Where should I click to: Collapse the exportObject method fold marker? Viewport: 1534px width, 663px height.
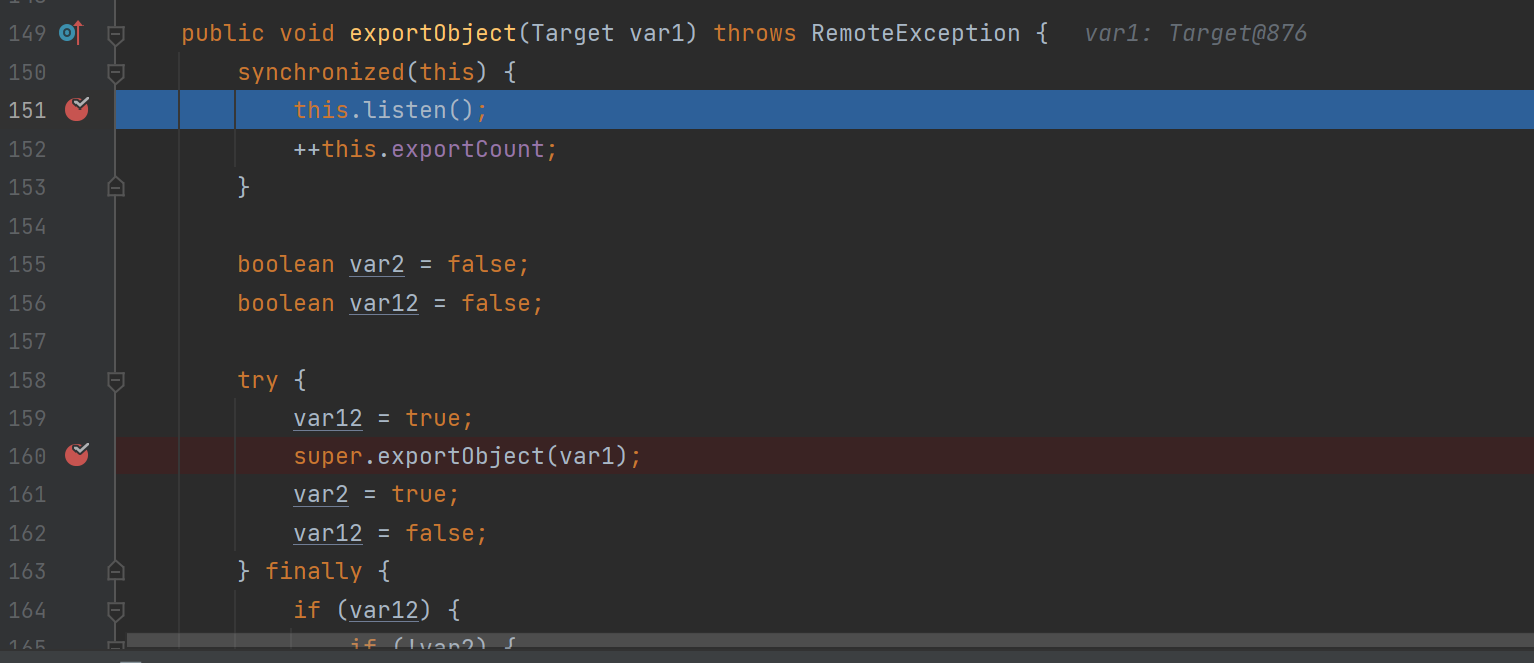coord(116,34)
